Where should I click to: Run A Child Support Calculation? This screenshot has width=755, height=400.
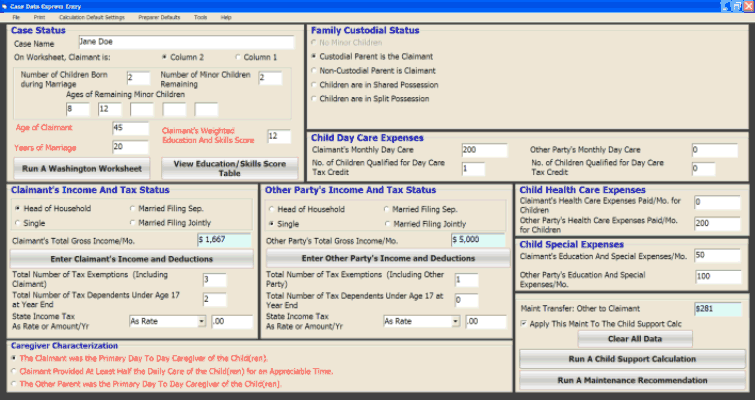(631, 359)
